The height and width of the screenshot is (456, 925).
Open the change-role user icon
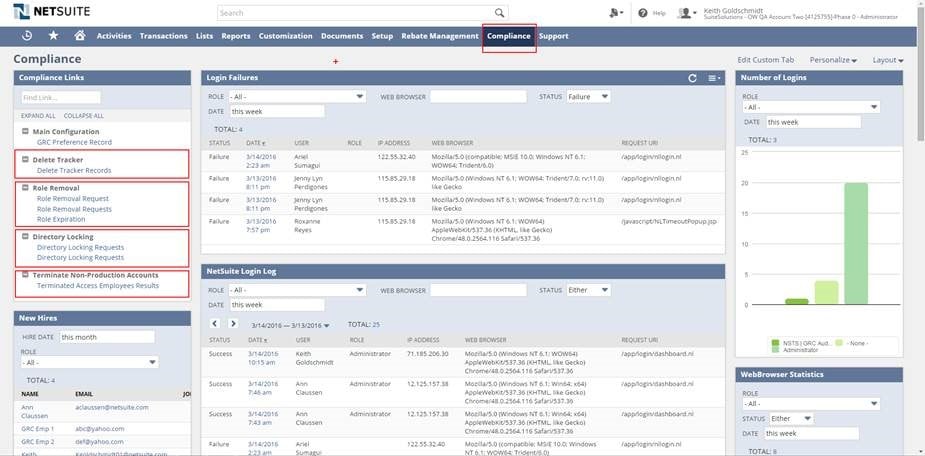coord(687,12)
